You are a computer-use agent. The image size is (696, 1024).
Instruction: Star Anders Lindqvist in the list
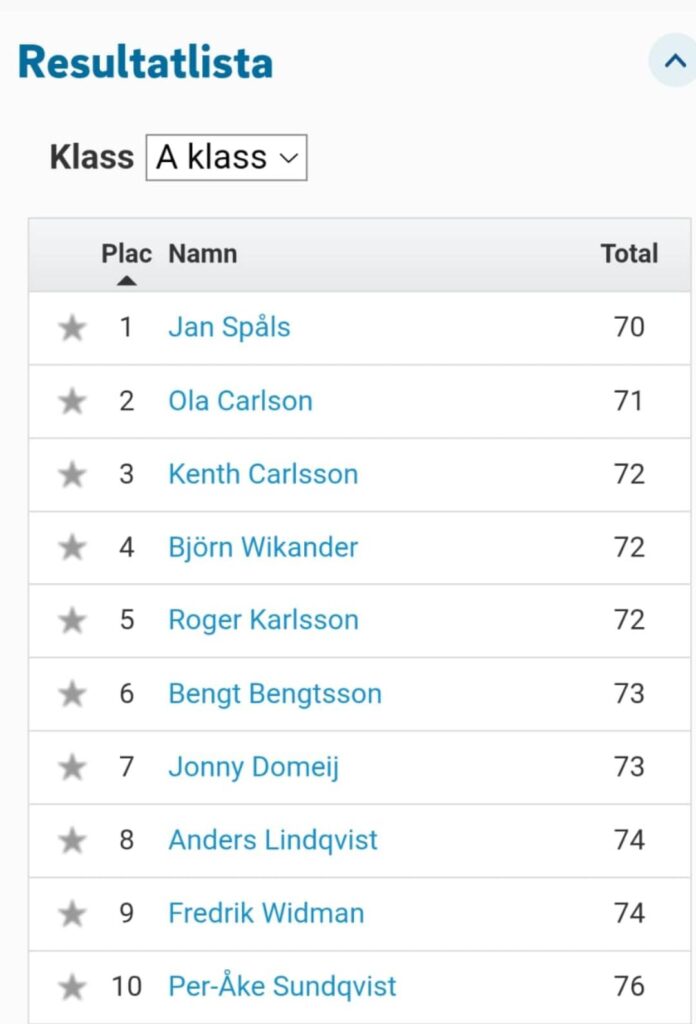point(72,840)
